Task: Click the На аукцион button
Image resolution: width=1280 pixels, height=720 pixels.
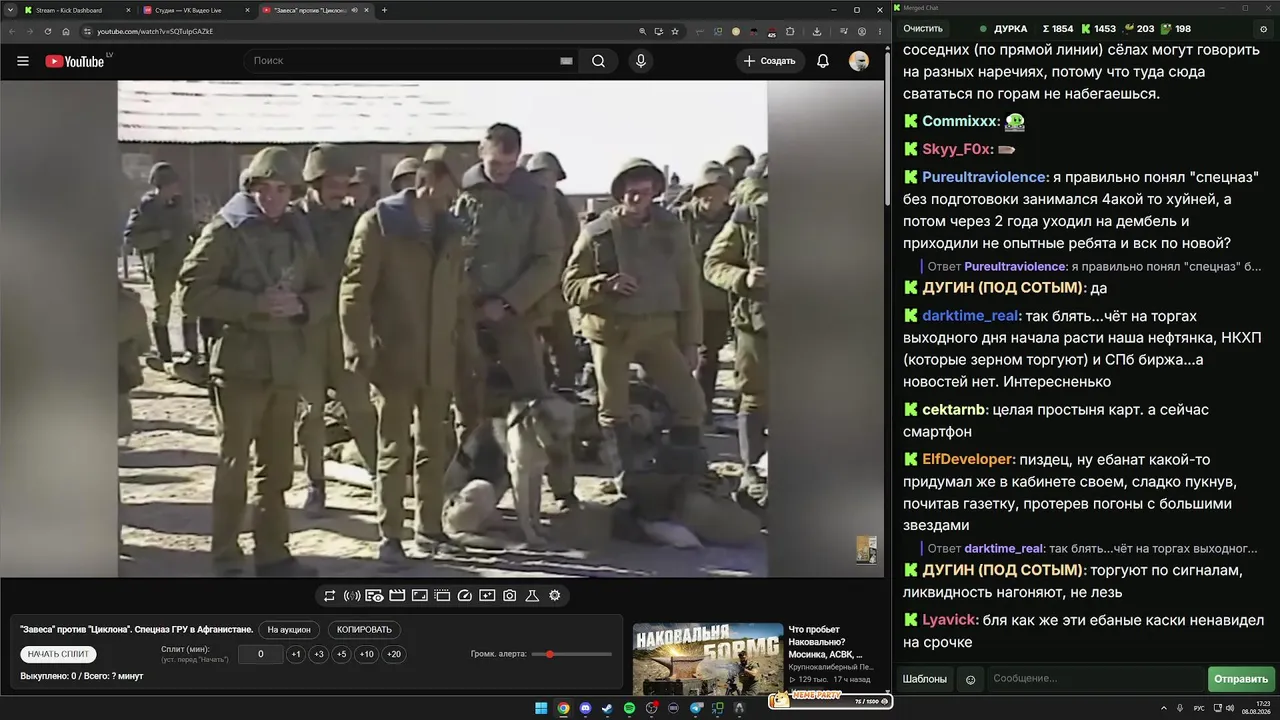Action: click(x=290, y=630)
